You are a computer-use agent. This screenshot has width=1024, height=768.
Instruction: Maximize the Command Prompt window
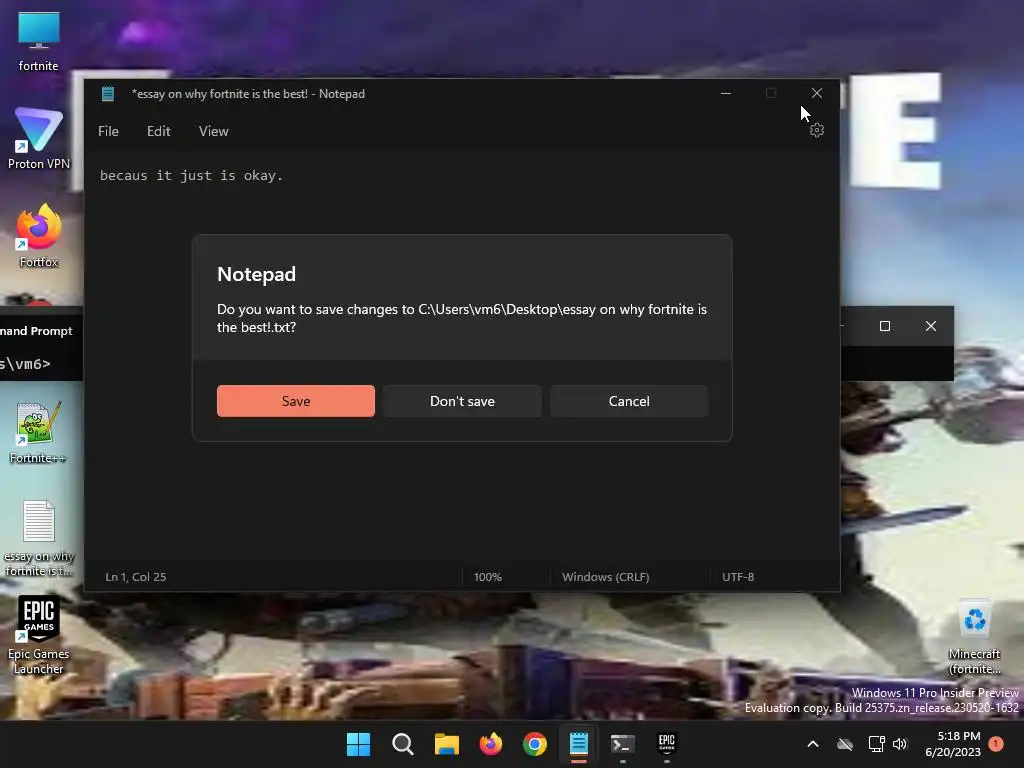885,326
